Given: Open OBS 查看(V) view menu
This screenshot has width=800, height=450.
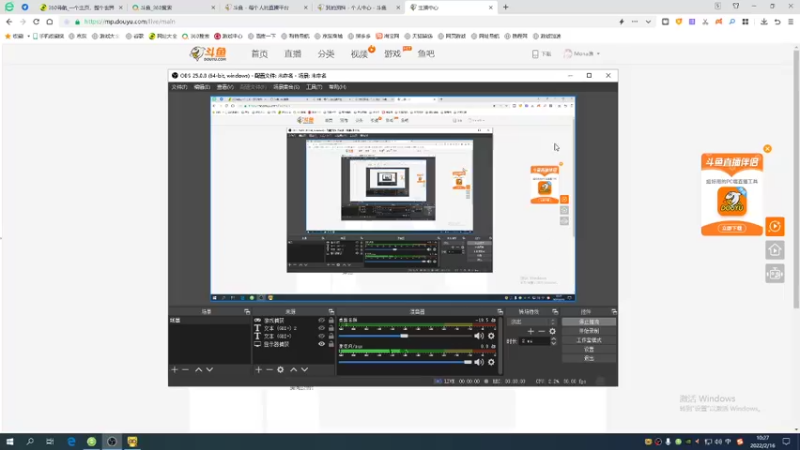Looking at the screenshot, I should pyautogui.click(x=225, y=87).
